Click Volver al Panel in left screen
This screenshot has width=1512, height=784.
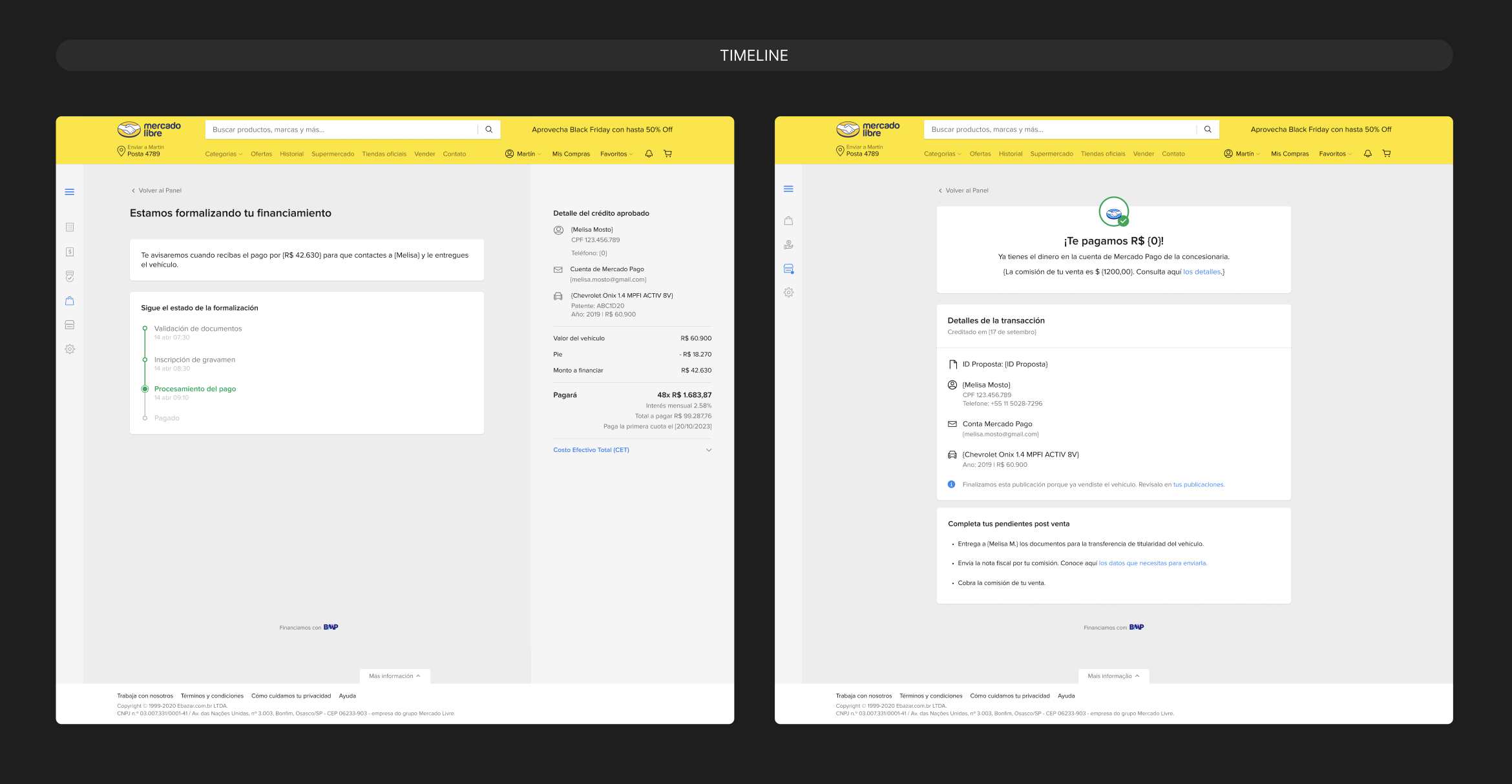coord(156,191)
